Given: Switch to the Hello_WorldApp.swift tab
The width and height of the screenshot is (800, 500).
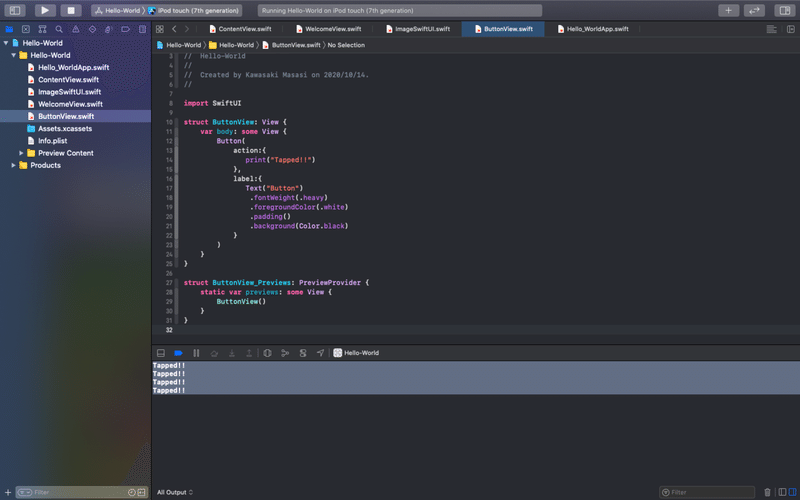Looking at the screenshot, I should coord(592,29).
